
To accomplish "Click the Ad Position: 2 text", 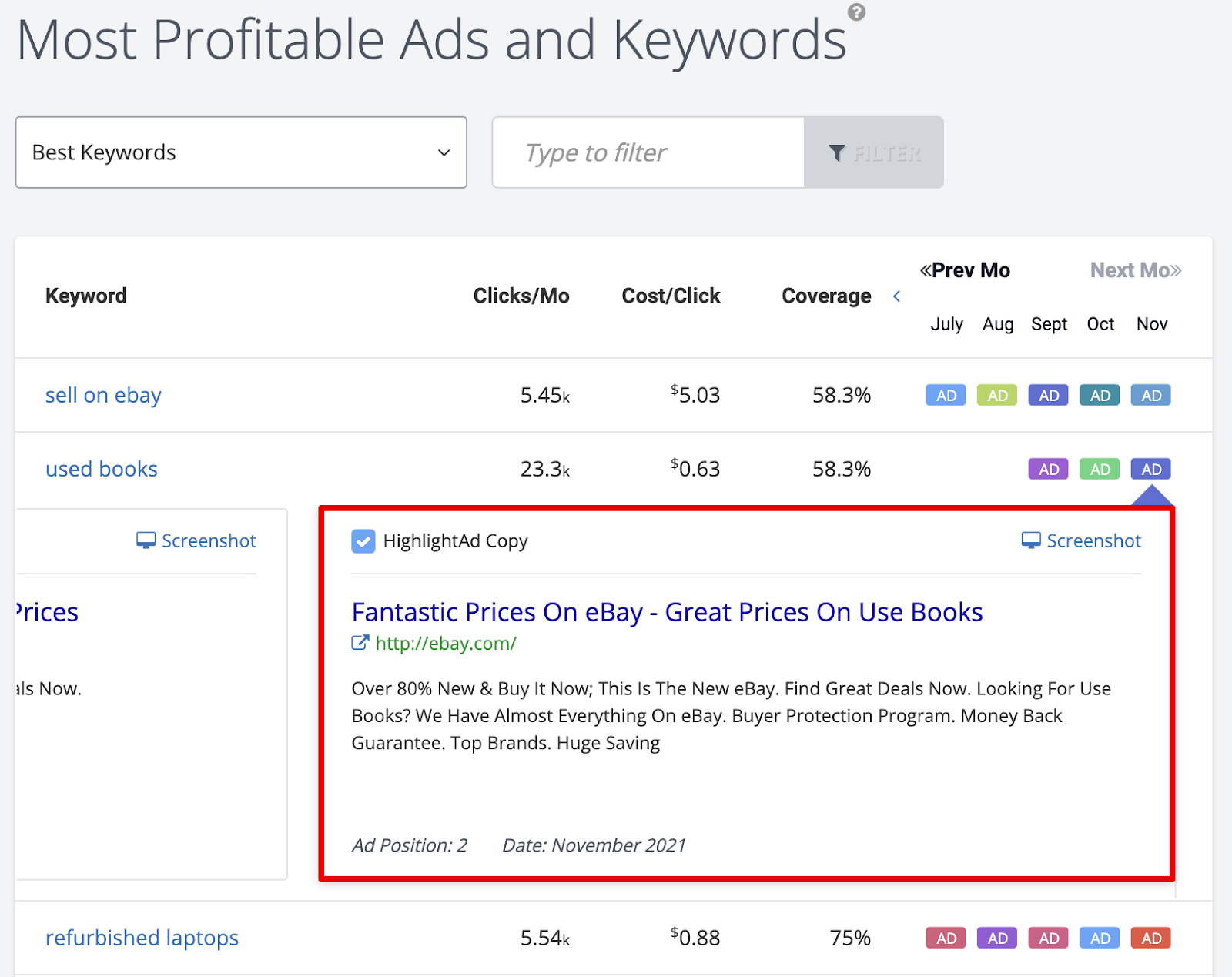I will pos(410,845).
